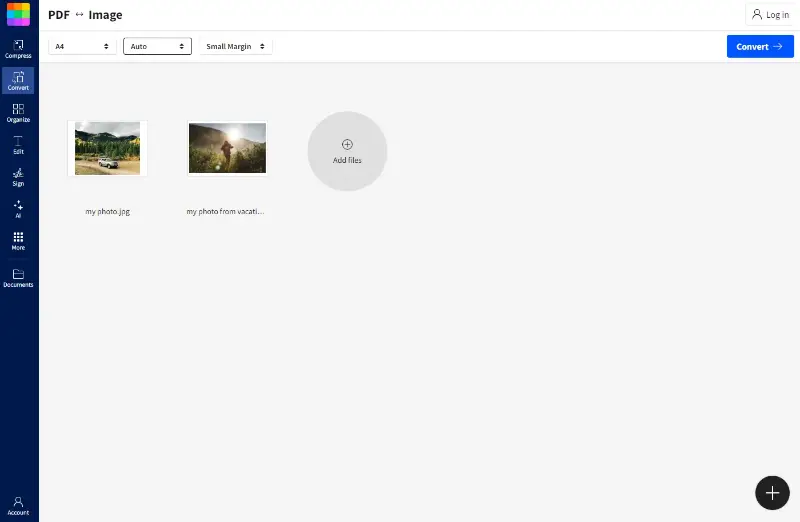Open the Sign tool in sidebar
The height and width of the screenshot is (522, 800).
[18, 177]
